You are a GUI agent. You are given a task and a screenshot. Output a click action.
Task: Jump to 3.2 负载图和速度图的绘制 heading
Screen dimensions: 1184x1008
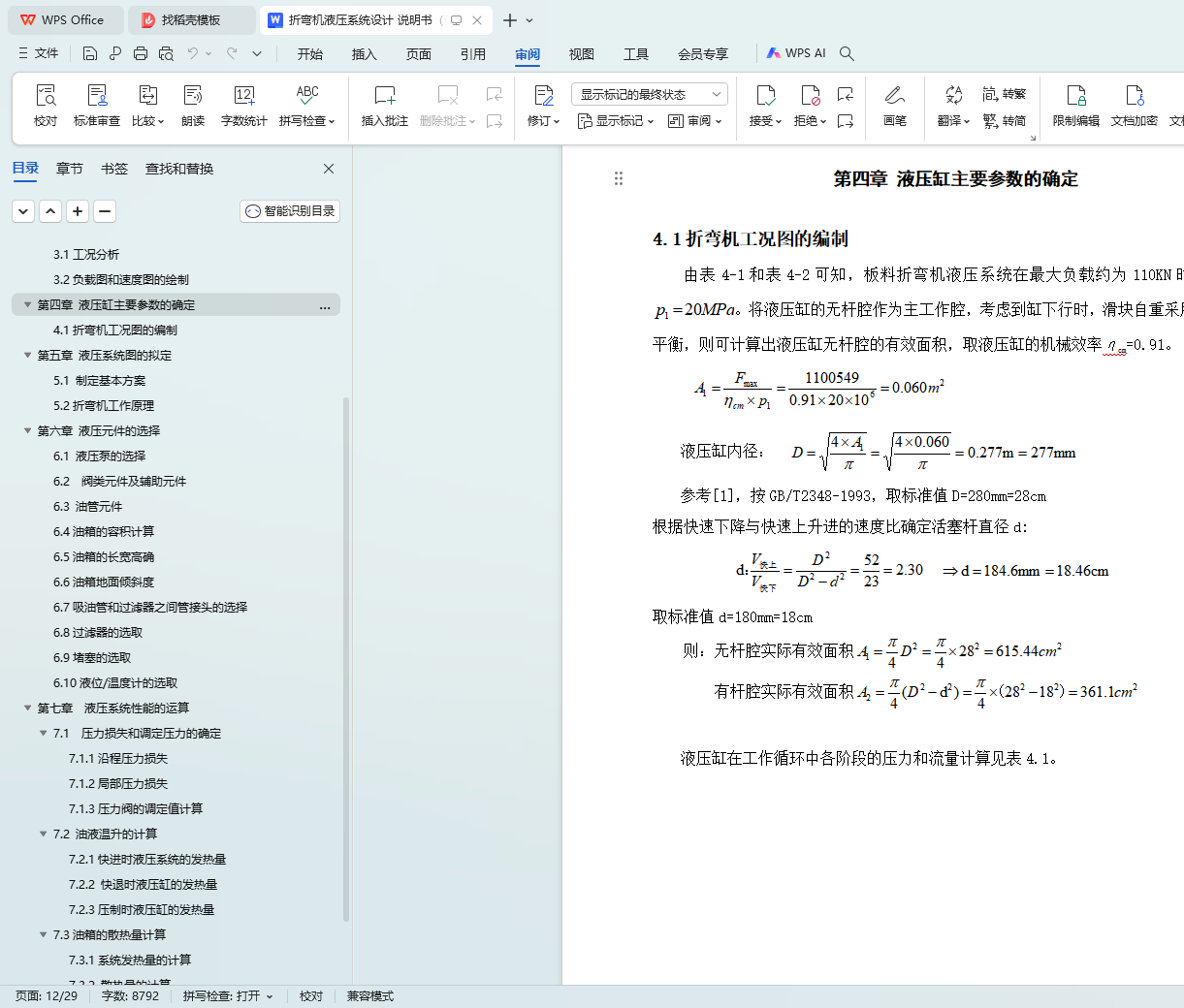121,279
